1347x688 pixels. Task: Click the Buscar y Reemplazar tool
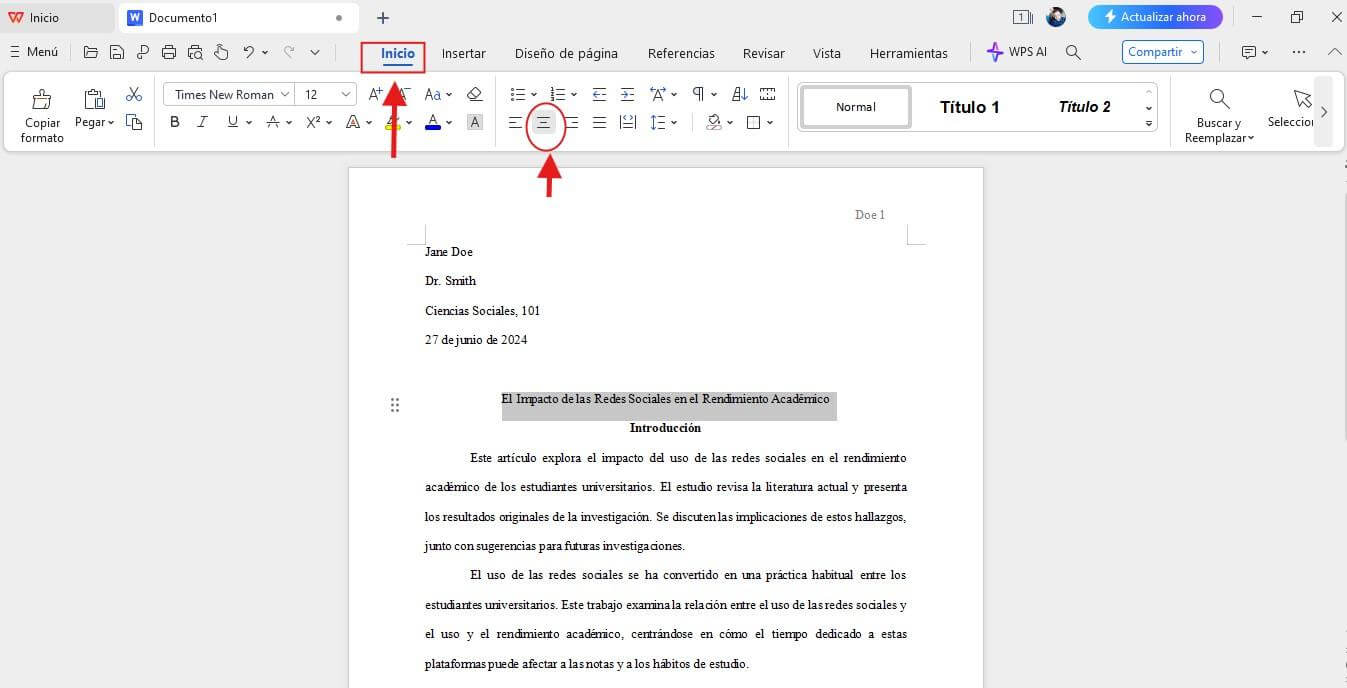coord(1218,113)
